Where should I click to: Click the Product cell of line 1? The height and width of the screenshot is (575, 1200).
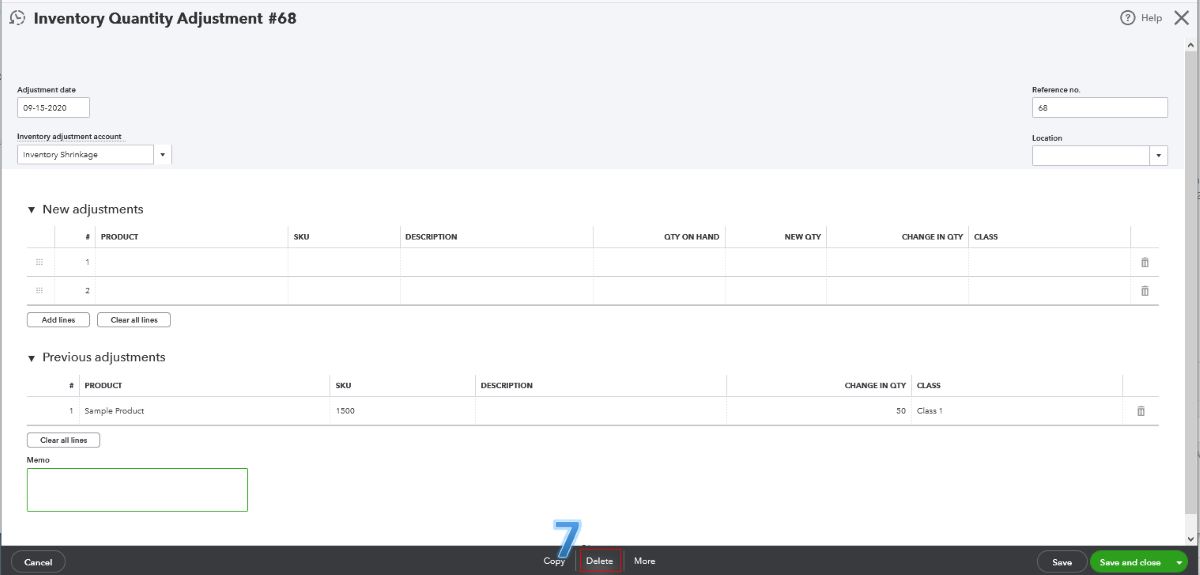click(192, 262)
